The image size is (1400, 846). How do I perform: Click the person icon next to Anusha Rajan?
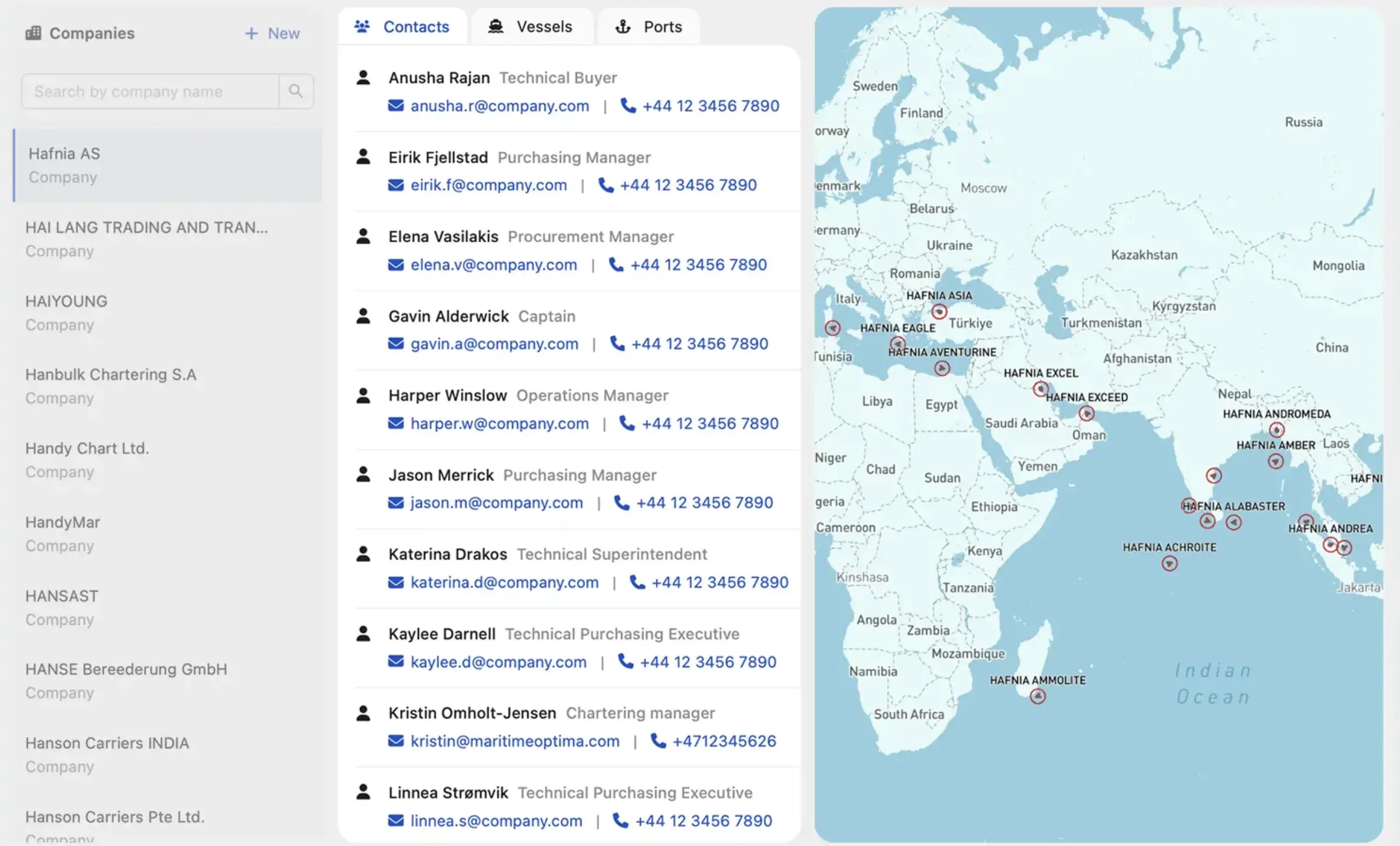363,77
